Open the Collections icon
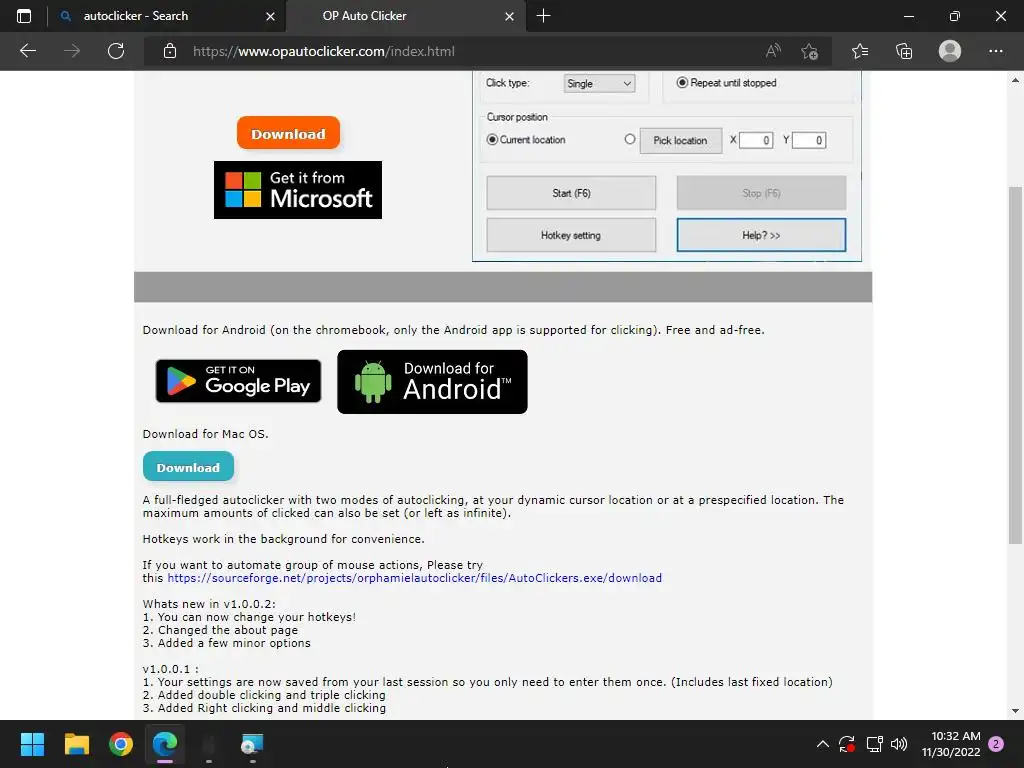 pos(904,51)
